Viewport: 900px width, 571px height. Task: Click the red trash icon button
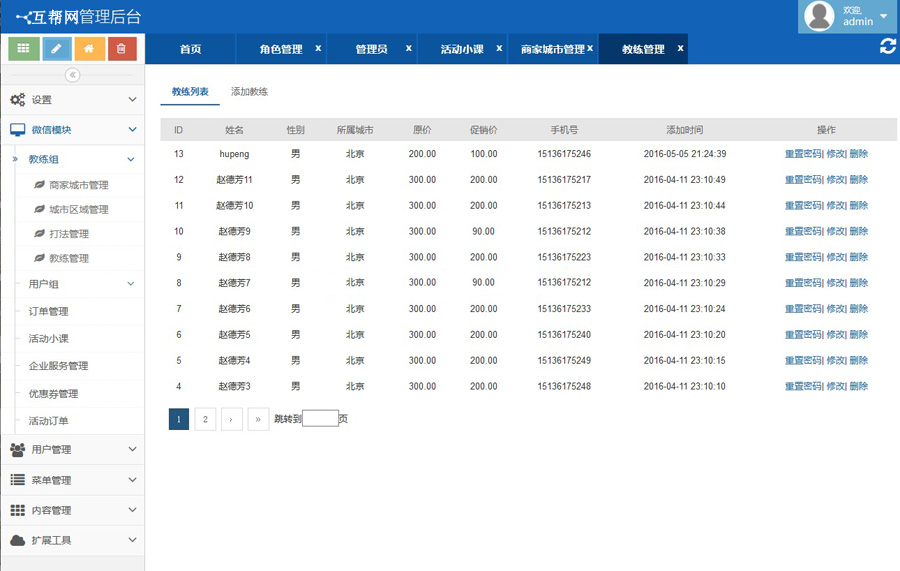click(x=122, y=48)
